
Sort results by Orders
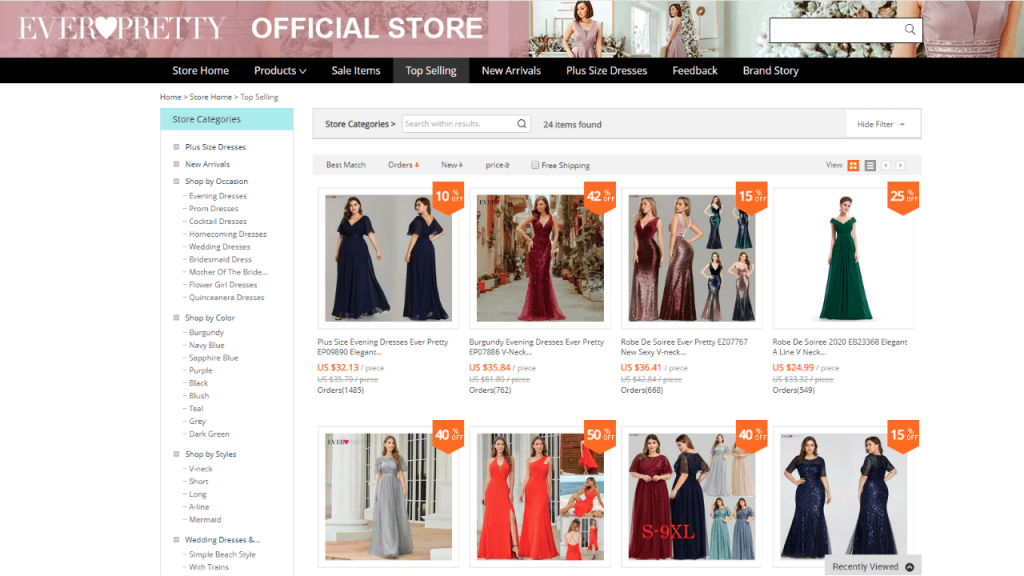pos(404,165)
